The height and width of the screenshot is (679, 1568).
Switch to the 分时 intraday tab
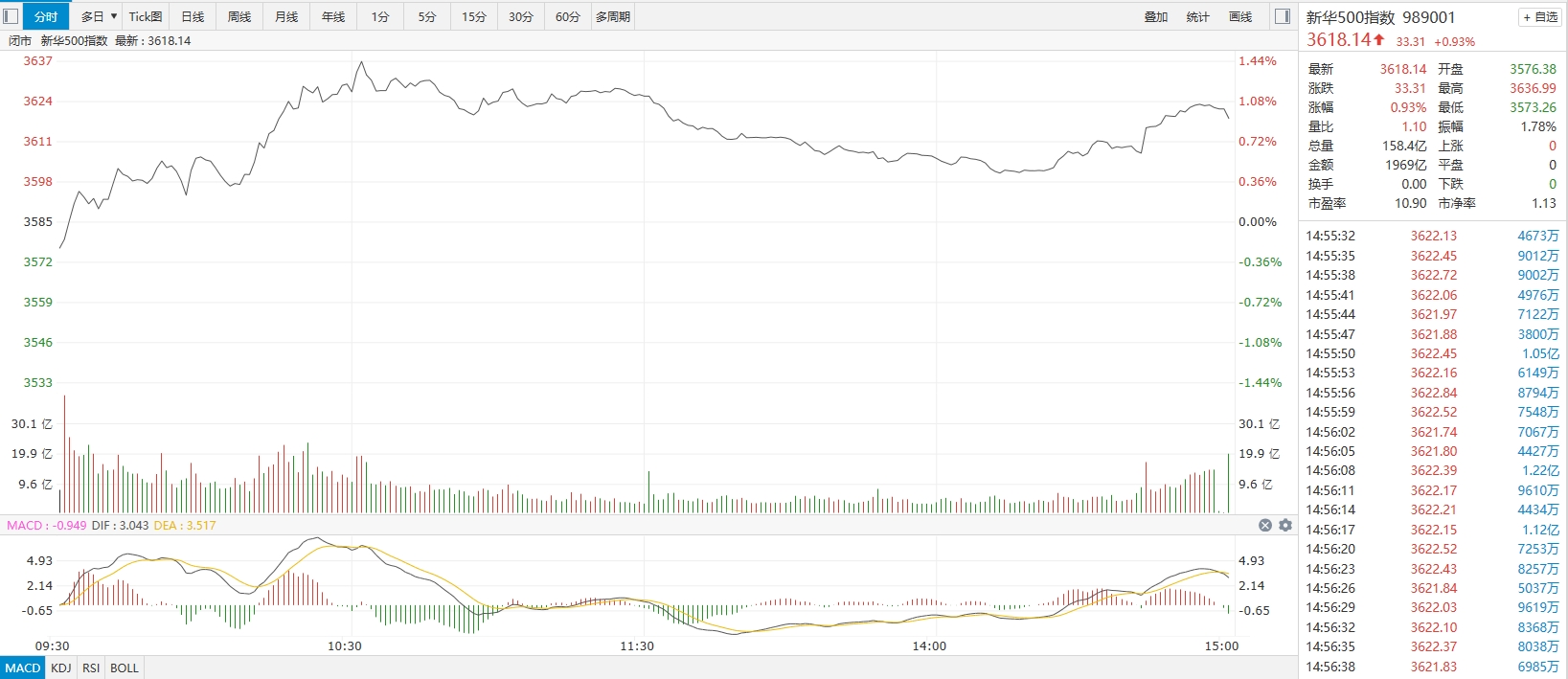pyautogui.click(x=46, y=16)
